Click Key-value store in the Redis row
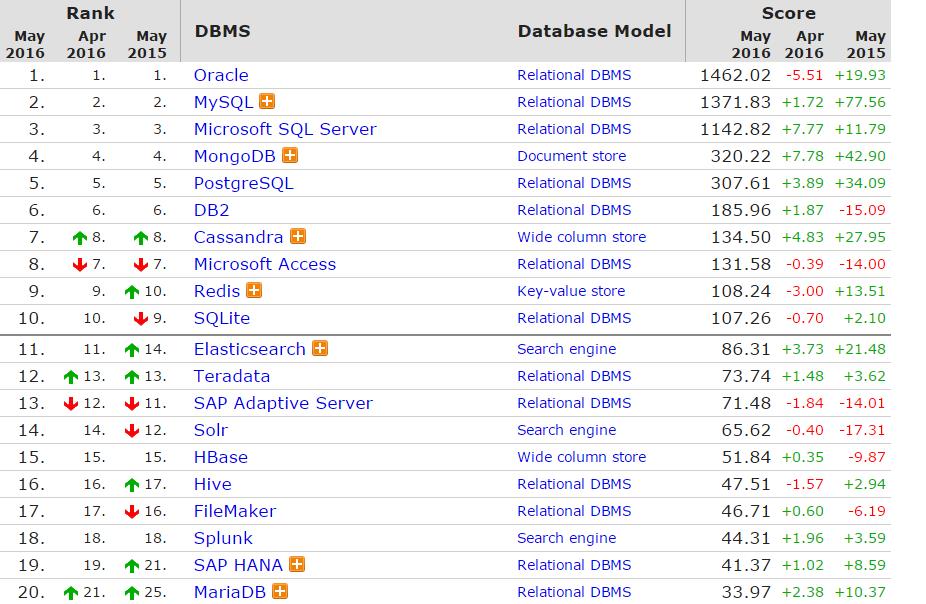The image size is (926, 604). click(x=571, y=291)
